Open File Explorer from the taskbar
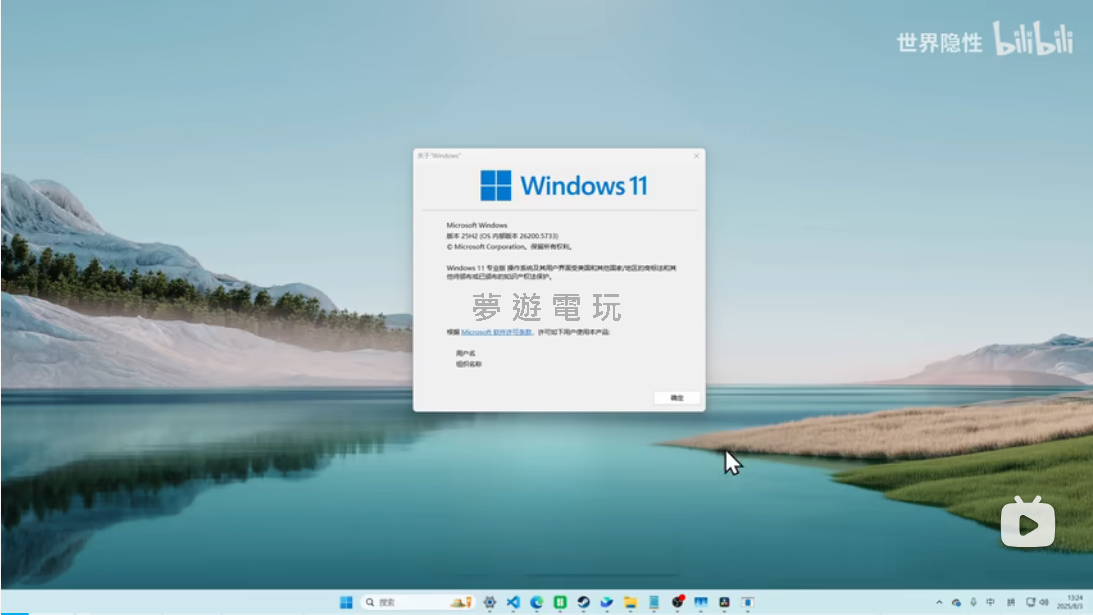1093x615 pixels. coord(631,602)
